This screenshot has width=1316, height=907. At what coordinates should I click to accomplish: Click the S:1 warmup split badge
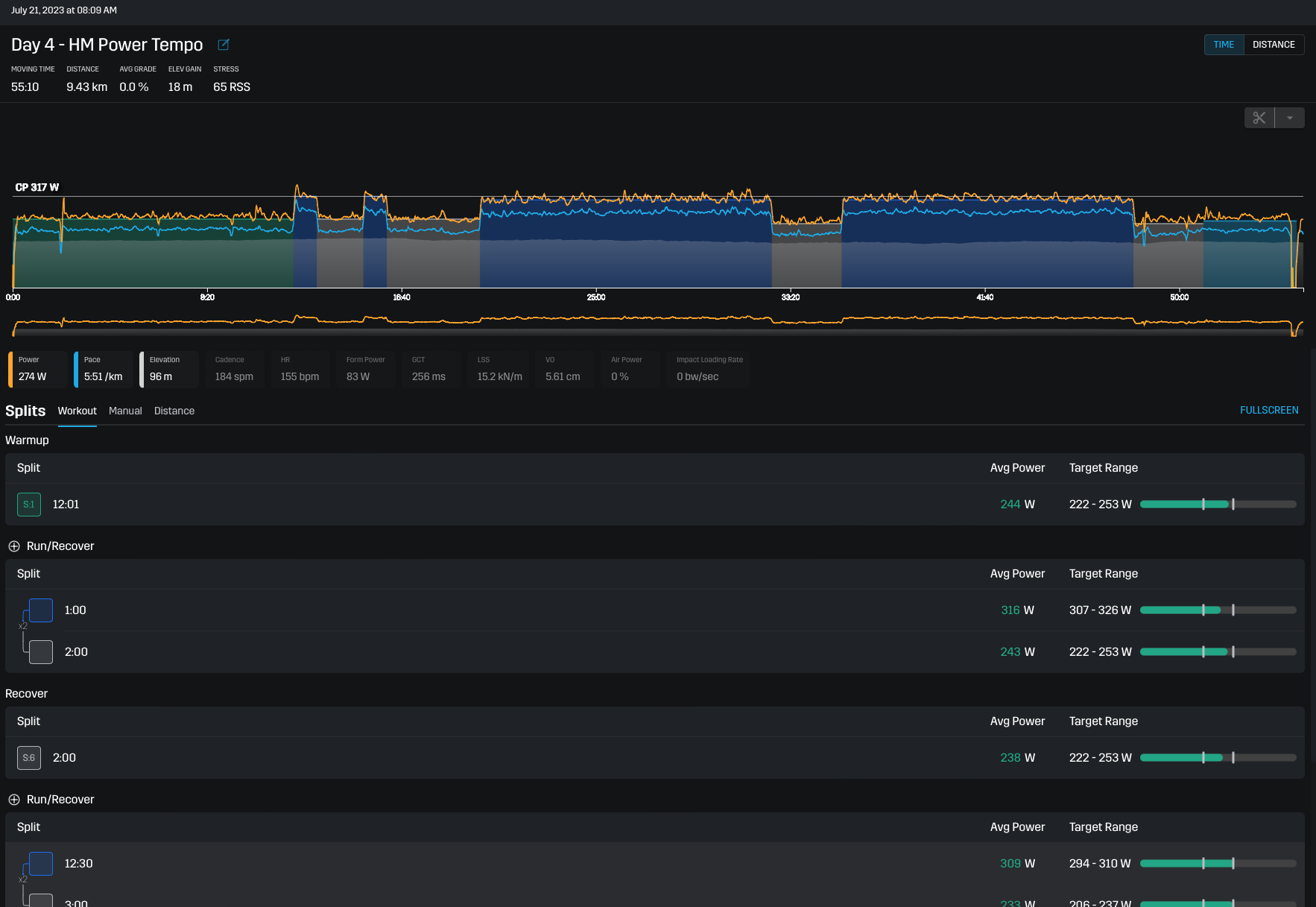click(29, 505)
